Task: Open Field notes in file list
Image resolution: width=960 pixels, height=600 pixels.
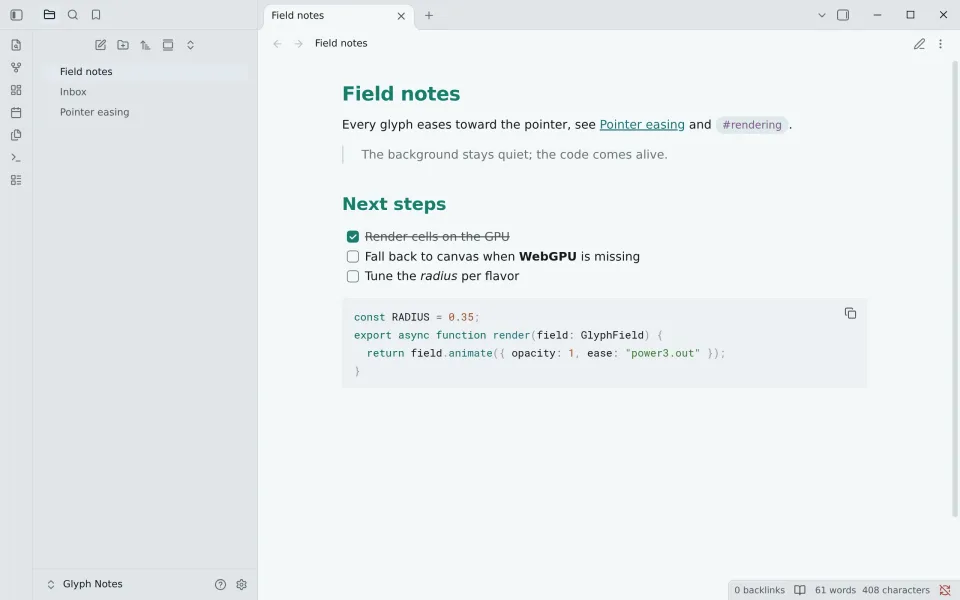Action: click(x=147, y=72)
